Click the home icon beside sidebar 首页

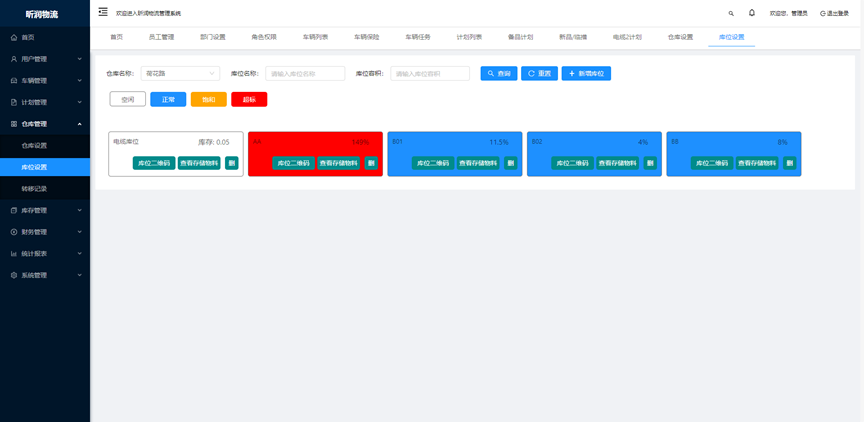coord(14,37)
